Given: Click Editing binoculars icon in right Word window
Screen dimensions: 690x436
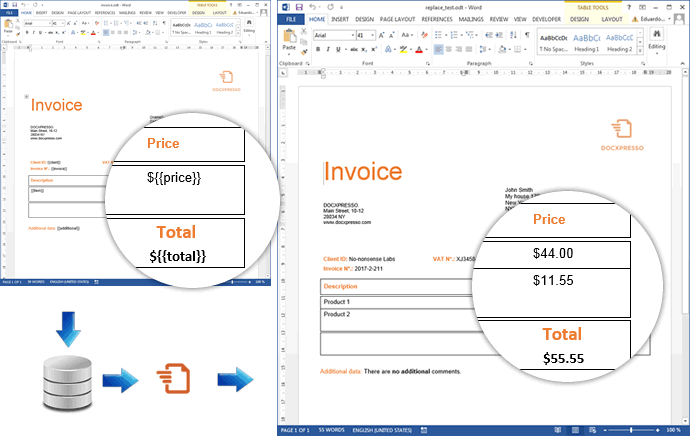Looking at the screenshot, I should point(657,34).
